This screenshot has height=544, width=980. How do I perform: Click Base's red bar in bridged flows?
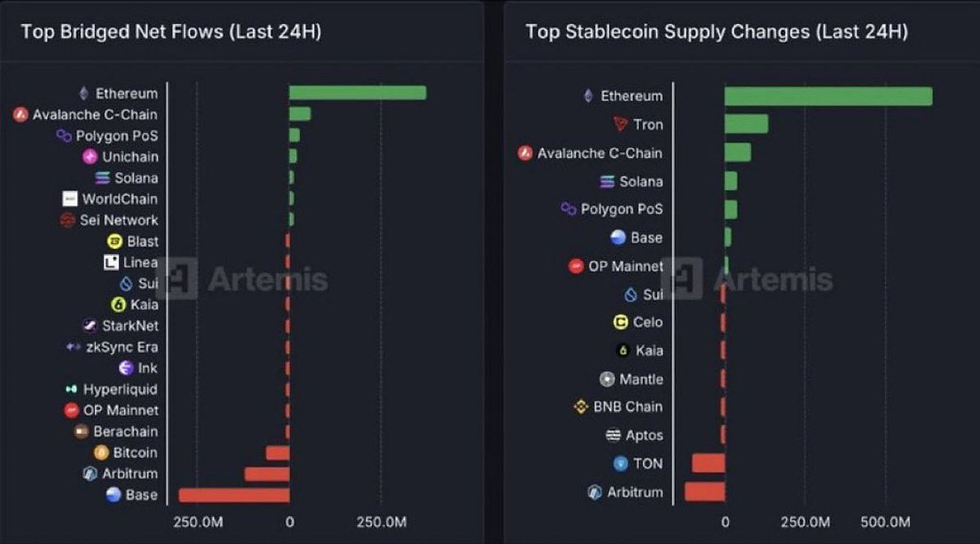click(x=234, y=495)
